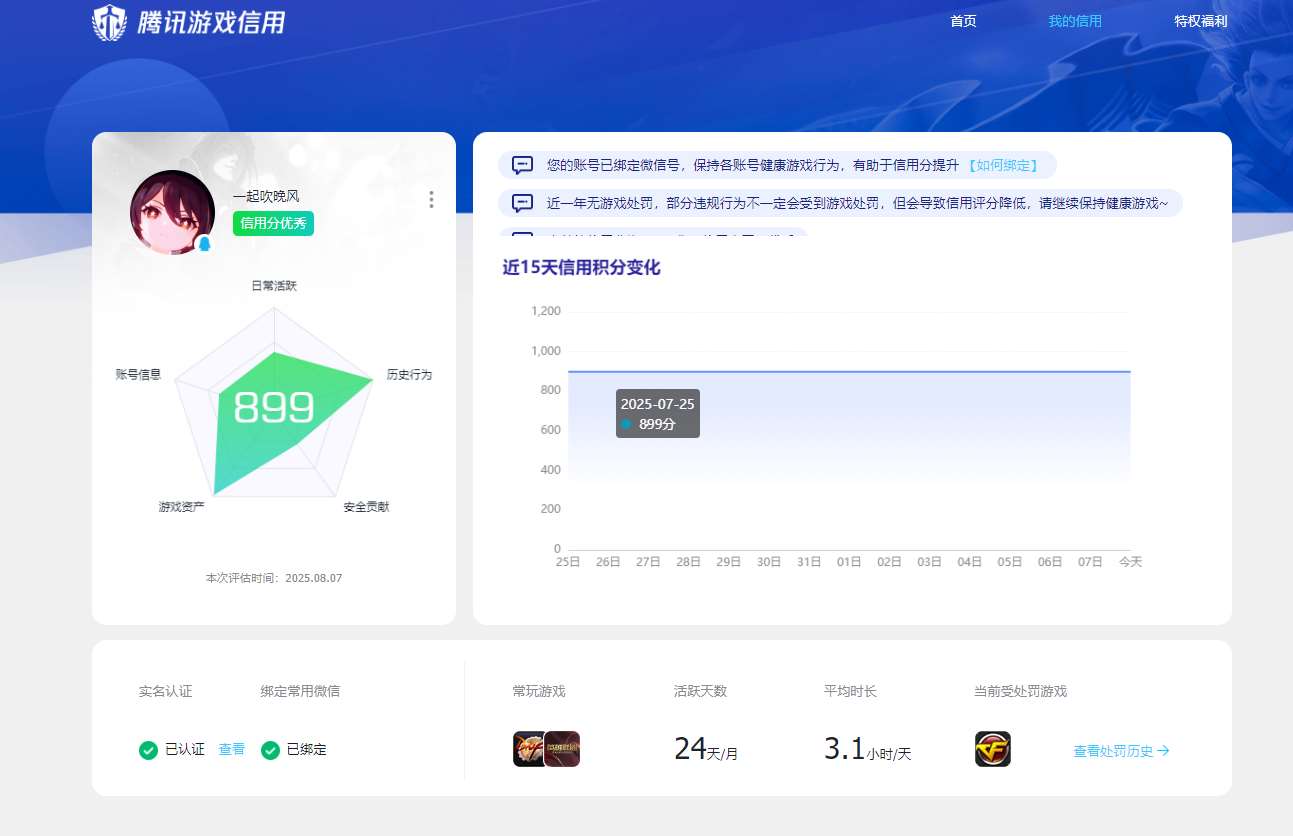This screenshot has width=1293, height=836.
Task: Go to the 首页 navigation tab
Action: pos(963,21)
